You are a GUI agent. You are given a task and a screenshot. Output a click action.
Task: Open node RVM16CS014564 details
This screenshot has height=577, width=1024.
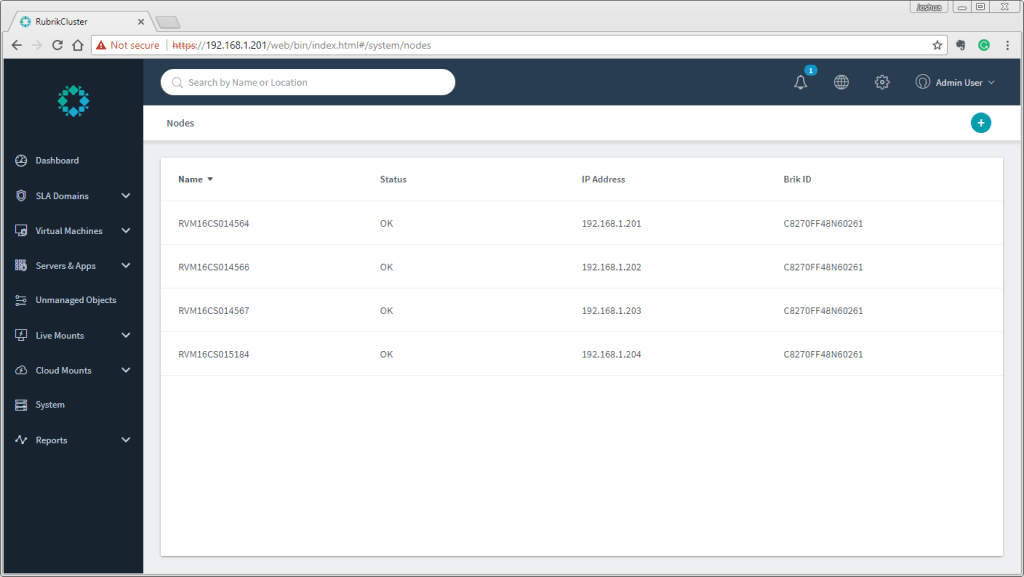pos(213,223)
